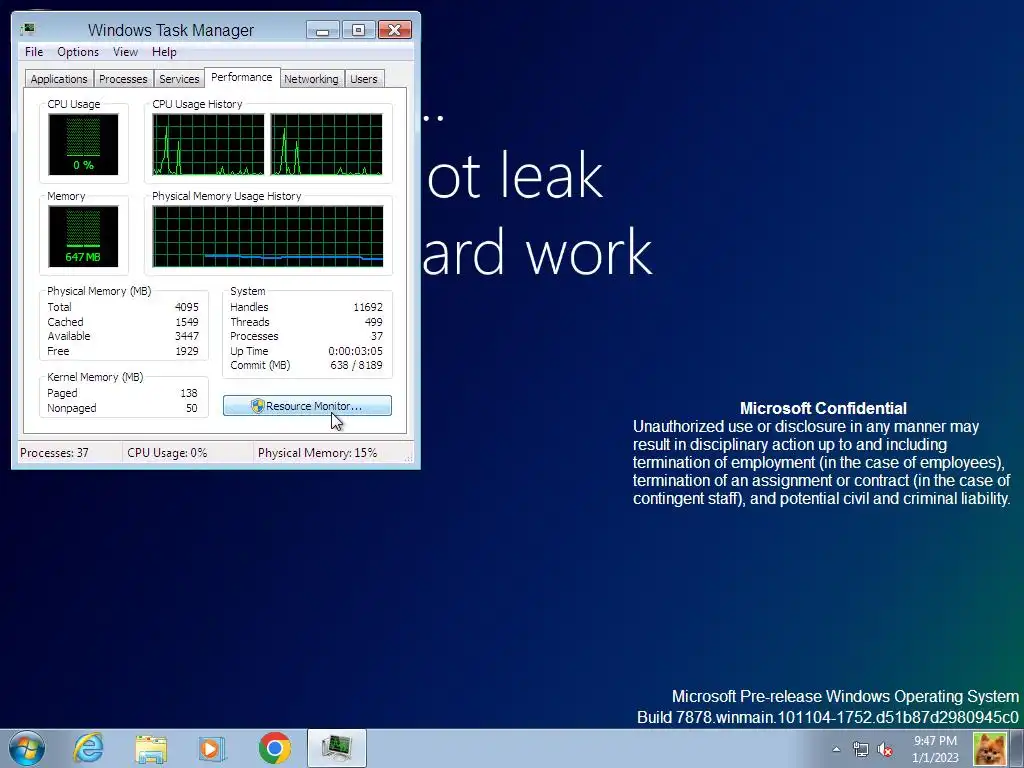Click the Cached value 1549
This screenshot has width=1024, height=768.
(187, 322)
